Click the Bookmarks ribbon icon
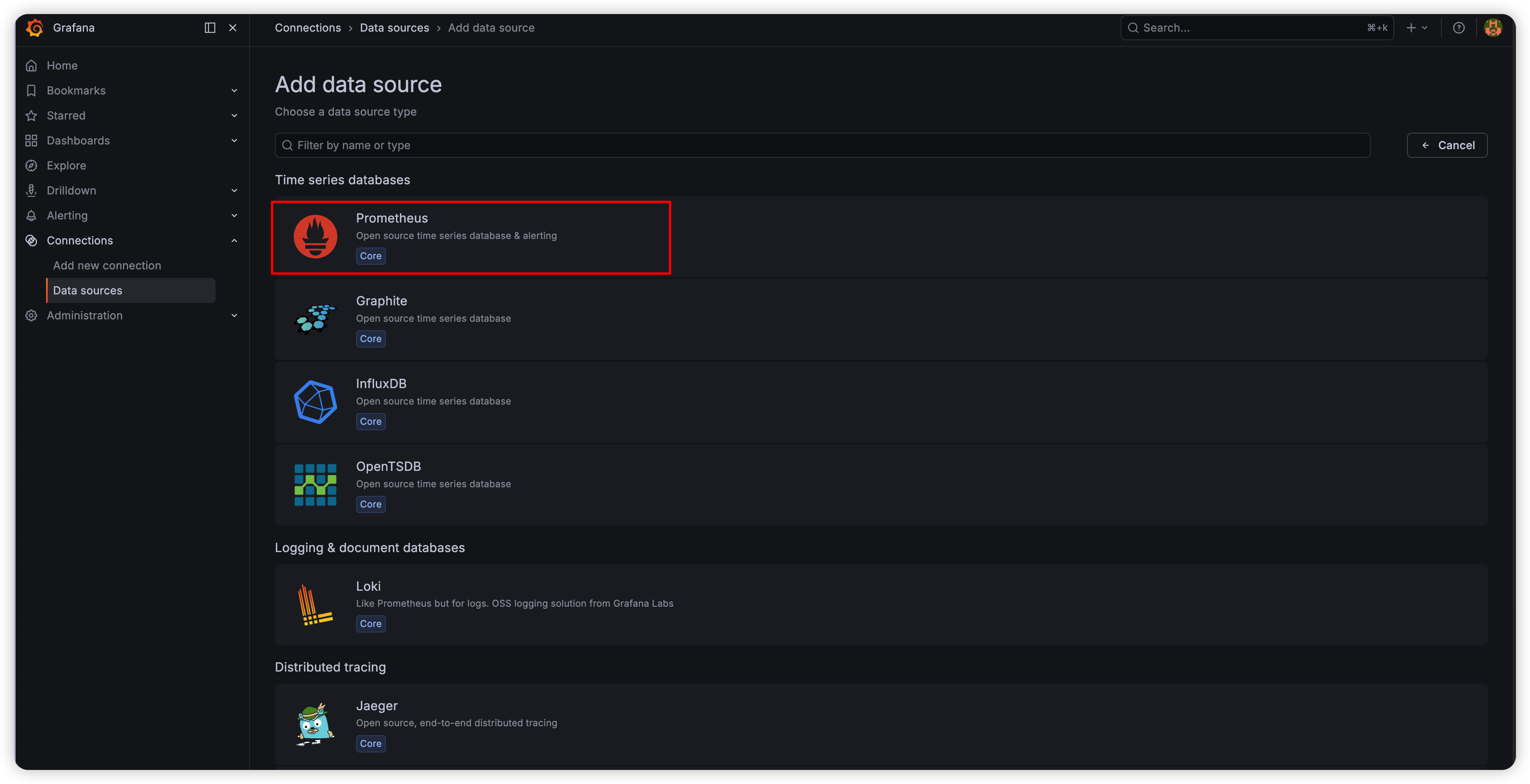1530x784 pixels. (x=32, y=90)
